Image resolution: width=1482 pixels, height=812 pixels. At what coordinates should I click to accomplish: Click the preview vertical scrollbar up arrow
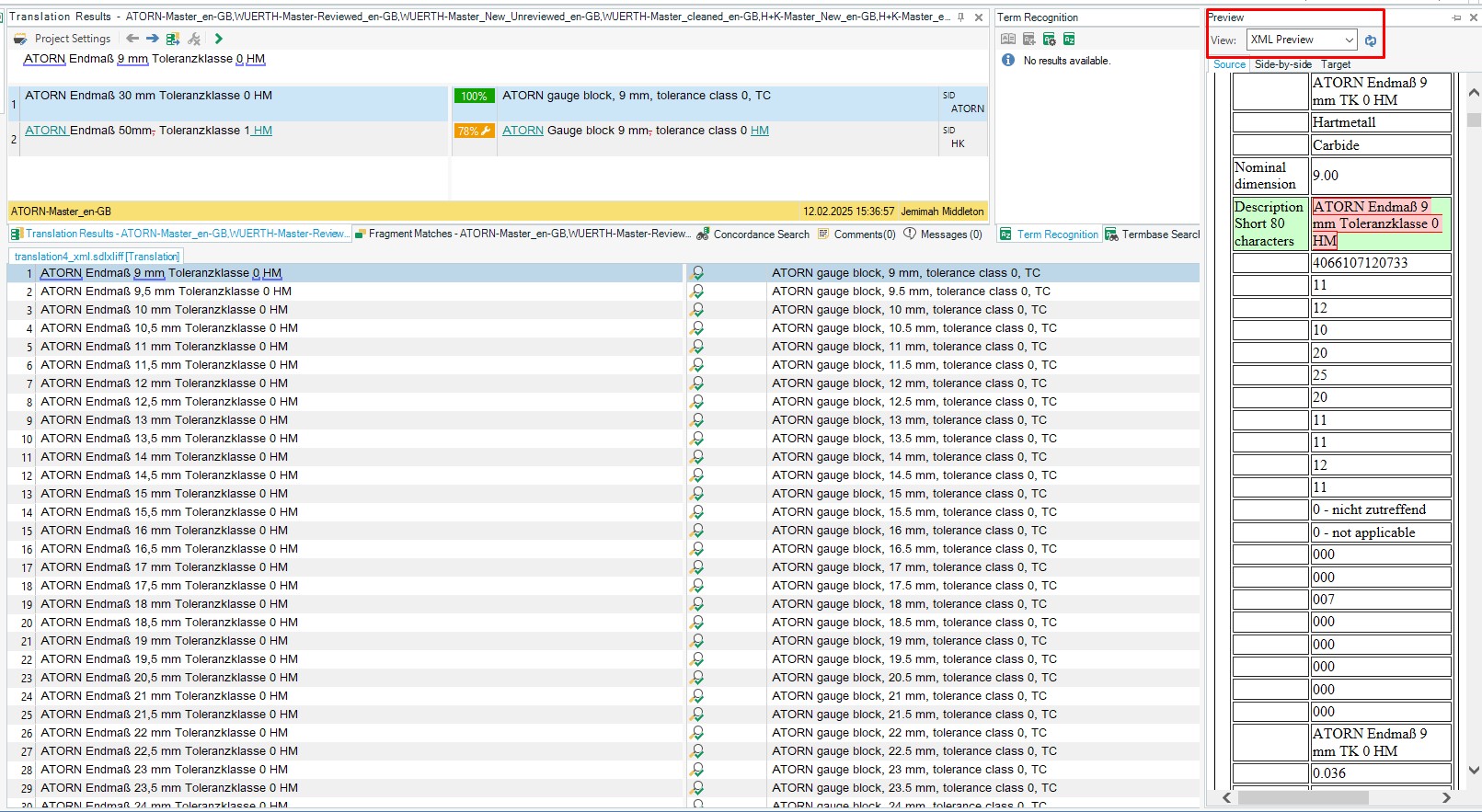1474,93
